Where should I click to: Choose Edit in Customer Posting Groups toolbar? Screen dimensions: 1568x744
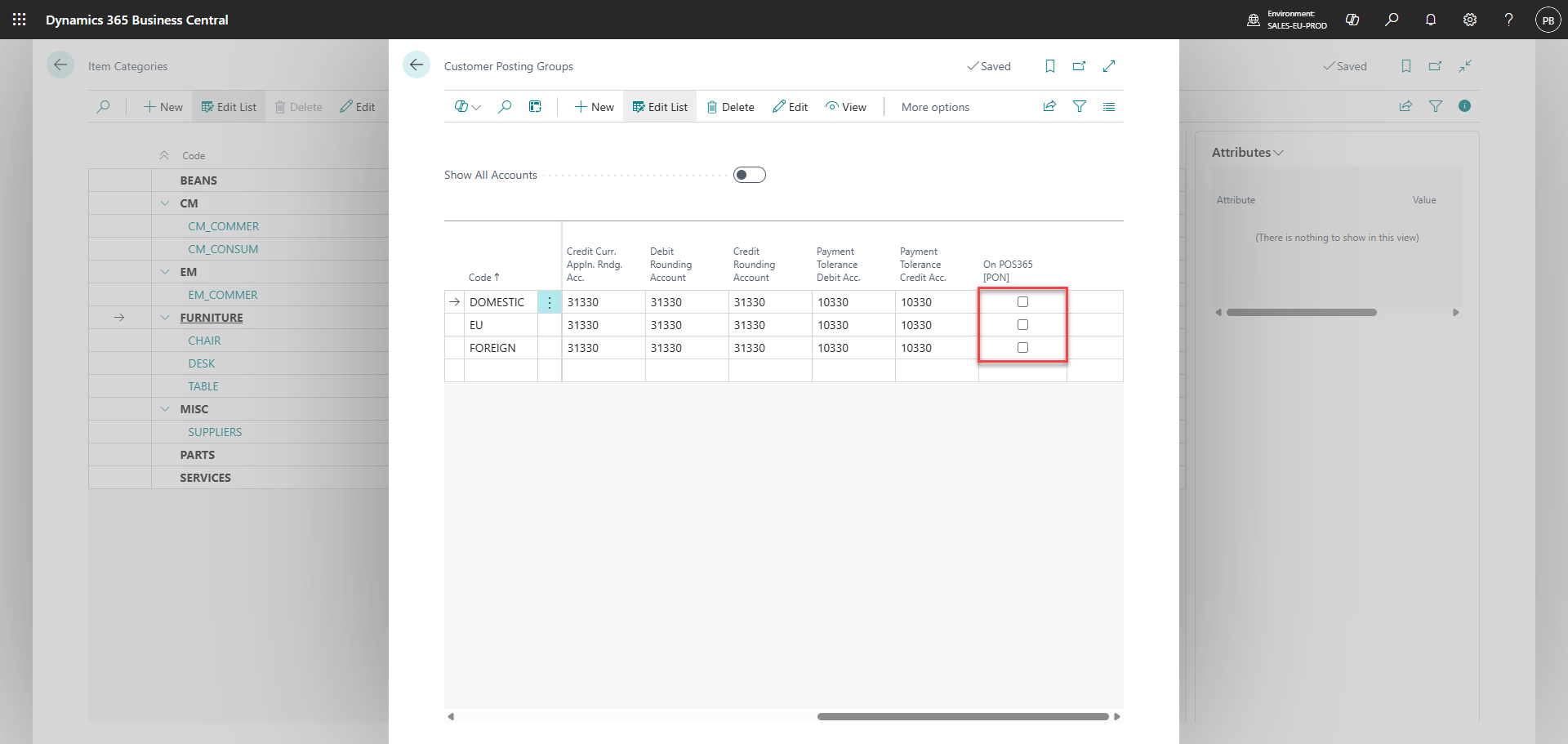point(790,107)
